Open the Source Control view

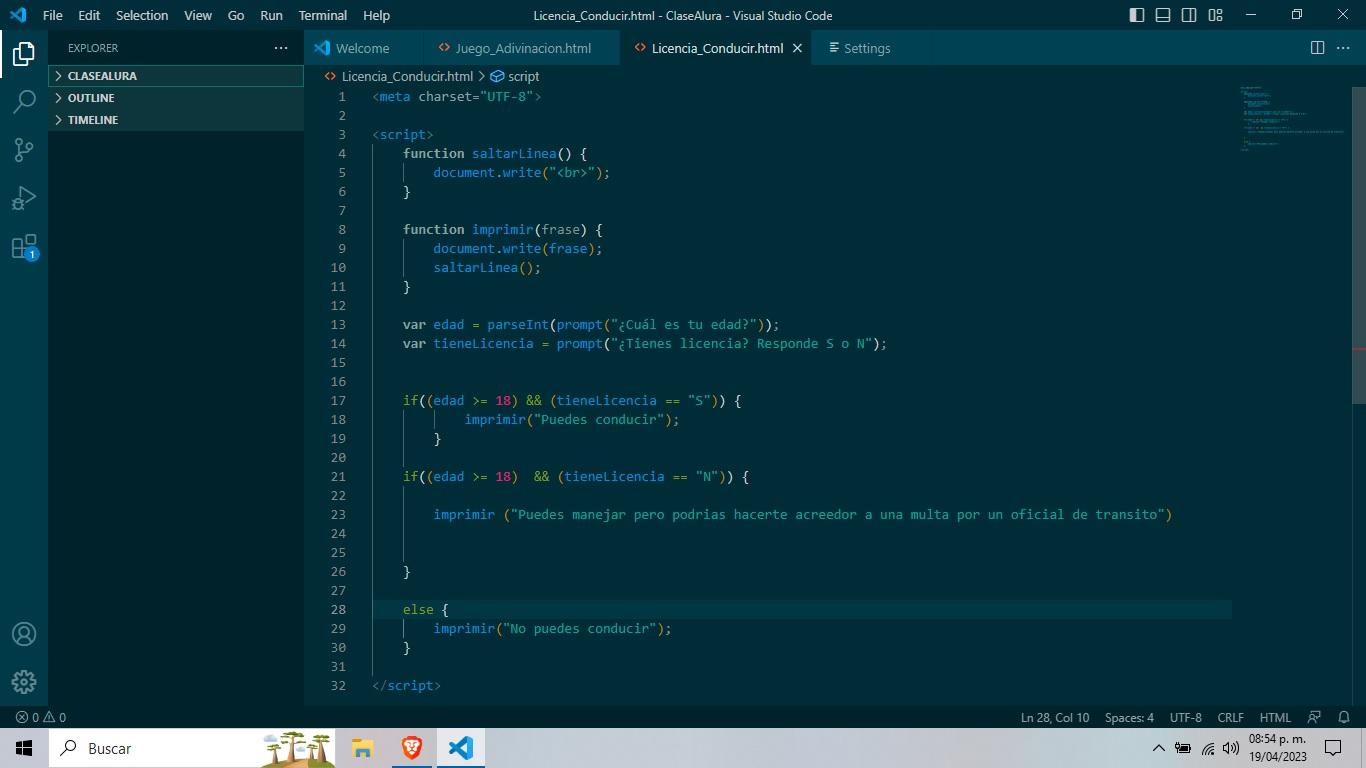pos(24,150)
